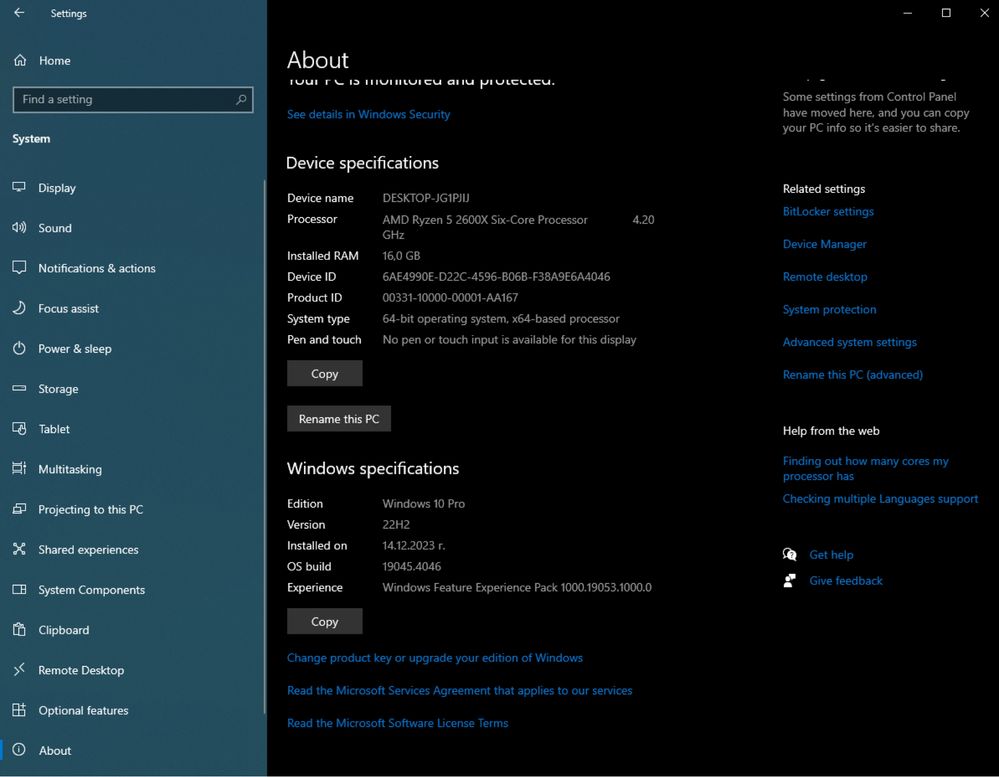
Task: Click the search magnifier icon
Action: (241, 99)
